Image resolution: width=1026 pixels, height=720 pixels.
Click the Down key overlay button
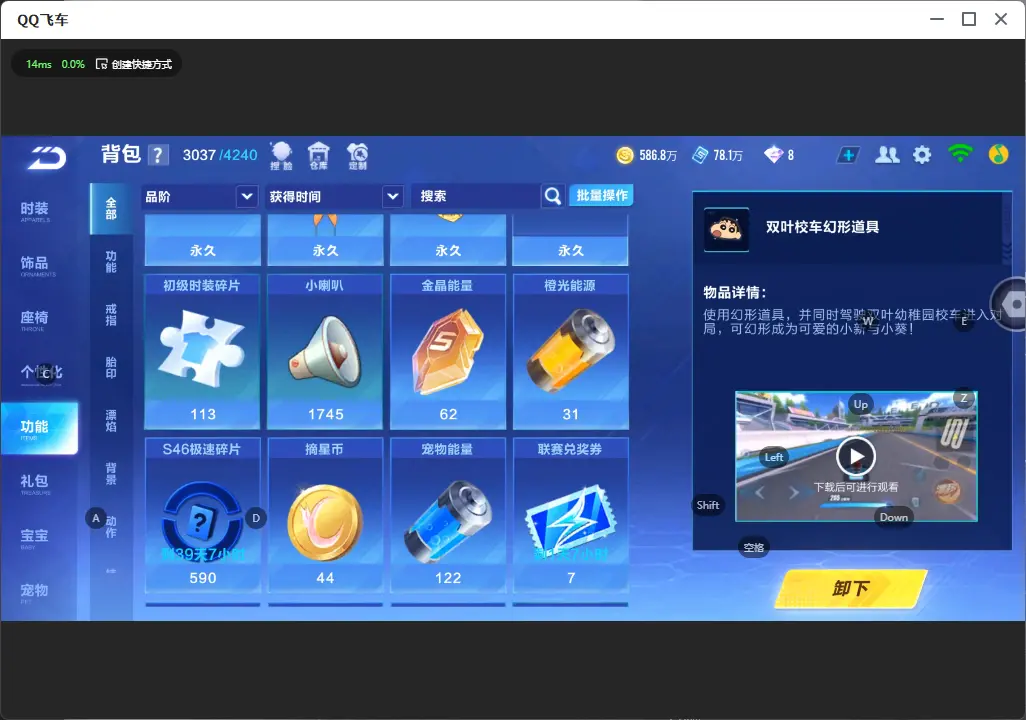coord(894,518)
